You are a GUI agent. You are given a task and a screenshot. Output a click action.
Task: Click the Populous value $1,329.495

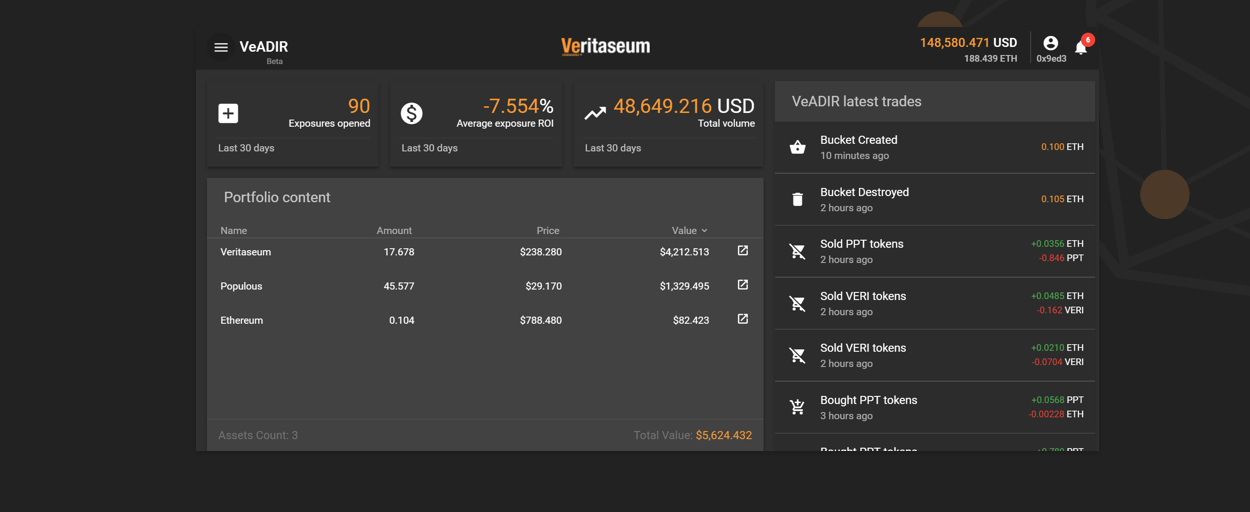684,286
